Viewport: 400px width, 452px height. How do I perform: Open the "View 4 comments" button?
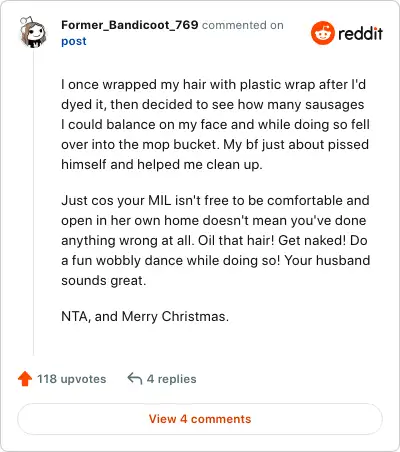click(x=200, y=419)
